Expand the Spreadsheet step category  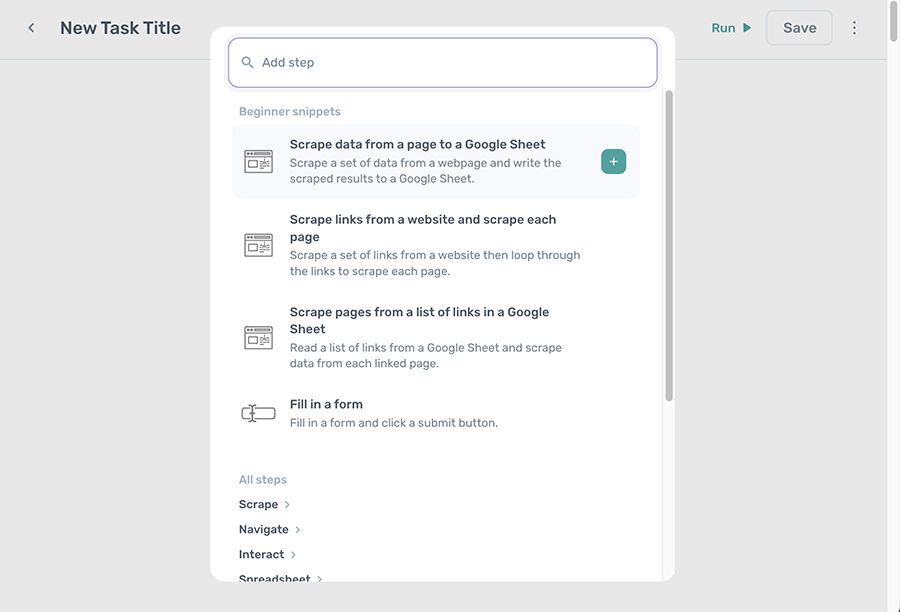(x=277, y=579)
